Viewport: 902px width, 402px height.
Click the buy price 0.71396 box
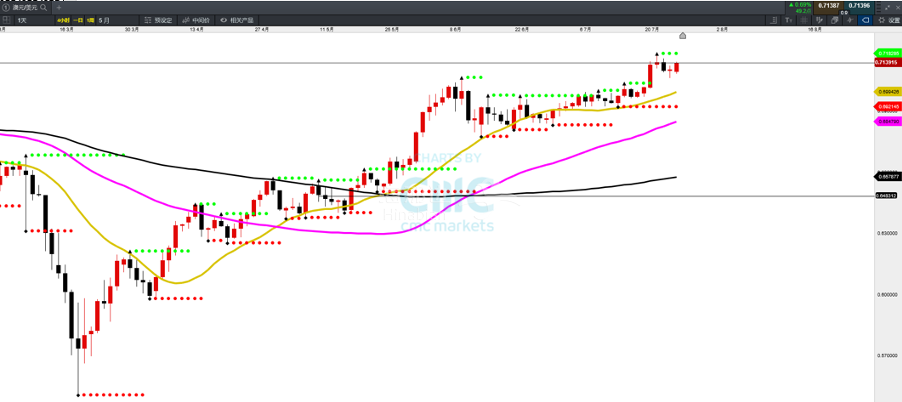(x=858, y=6)
